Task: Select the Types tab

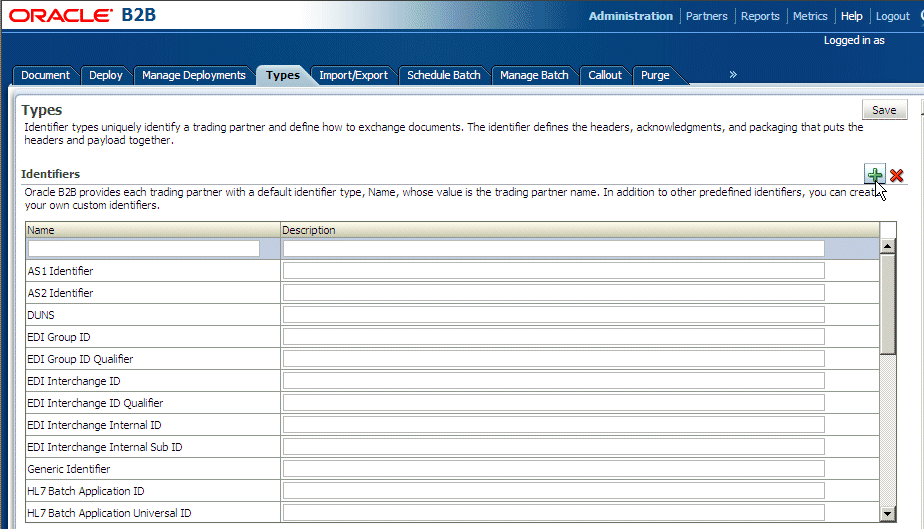Action: pos(283,75)
